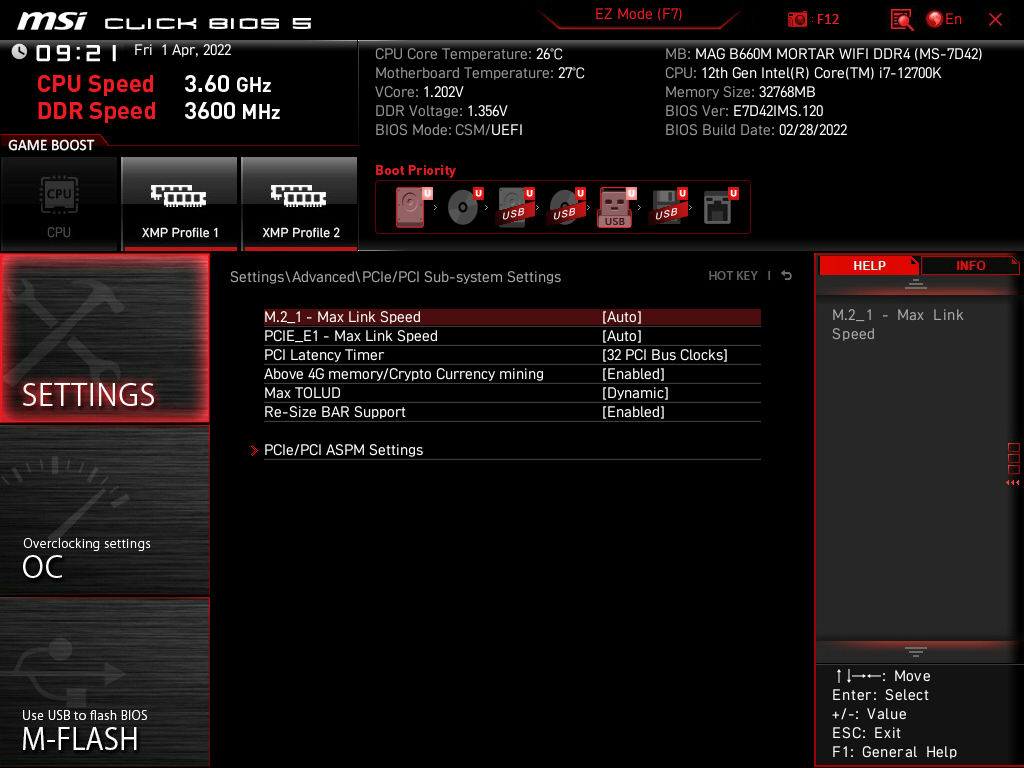Select the Max TOLUD label

302,392
